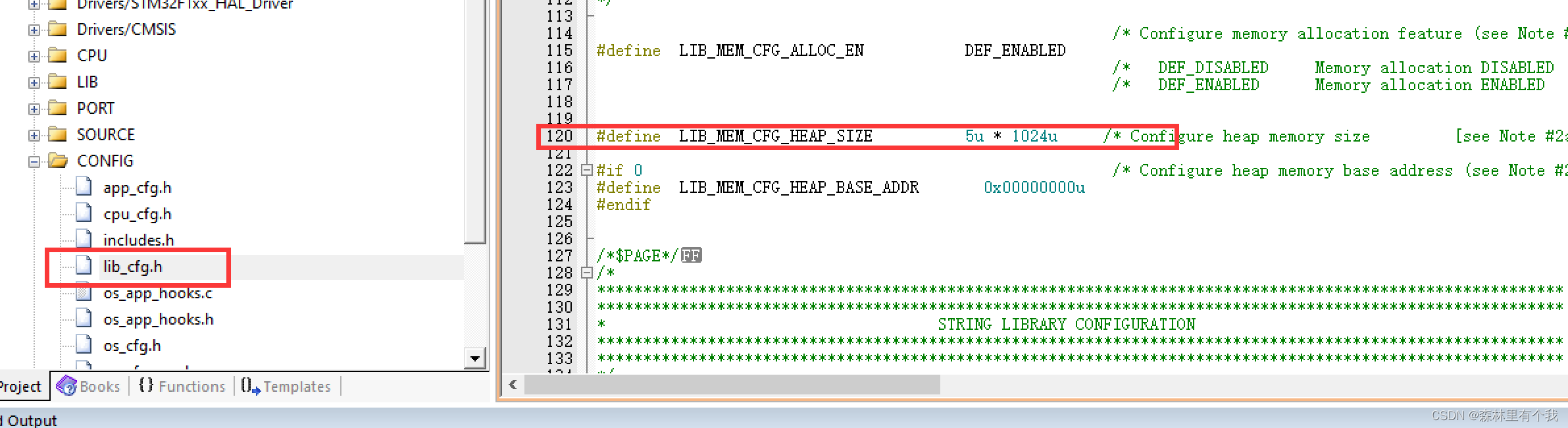Open includes.h in the project tree
The image size is (1568, 428).
[138, 240]
